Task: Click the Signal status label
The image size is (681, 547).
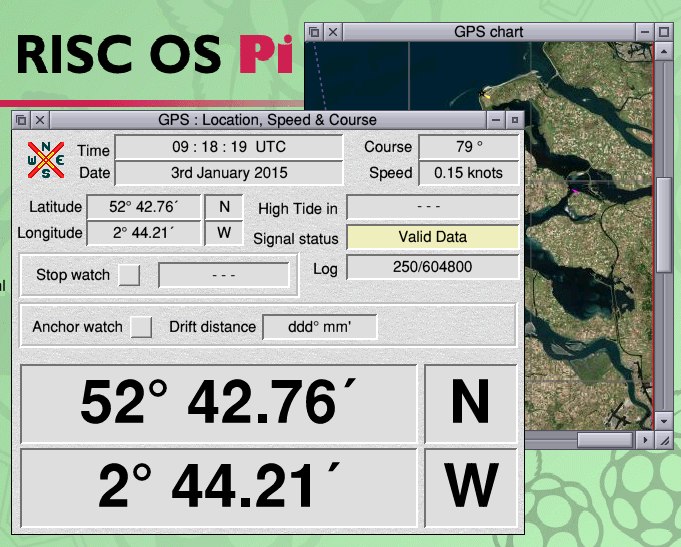Action: pyautogui.click(x=296, y=239)
